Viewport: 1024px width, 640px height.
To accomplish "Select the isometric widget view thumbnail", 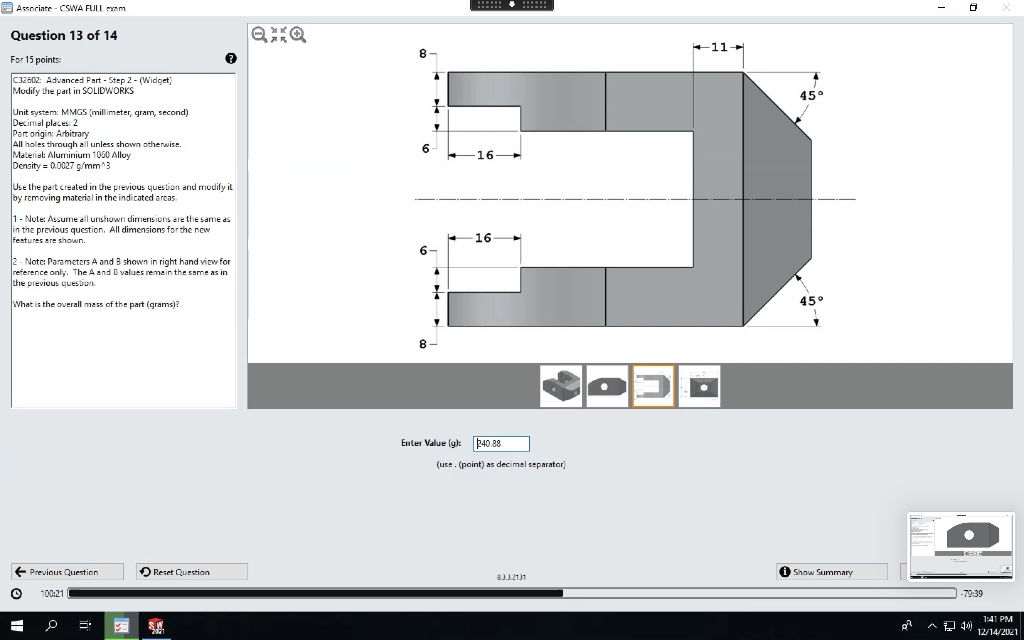I will coord(561,385).
